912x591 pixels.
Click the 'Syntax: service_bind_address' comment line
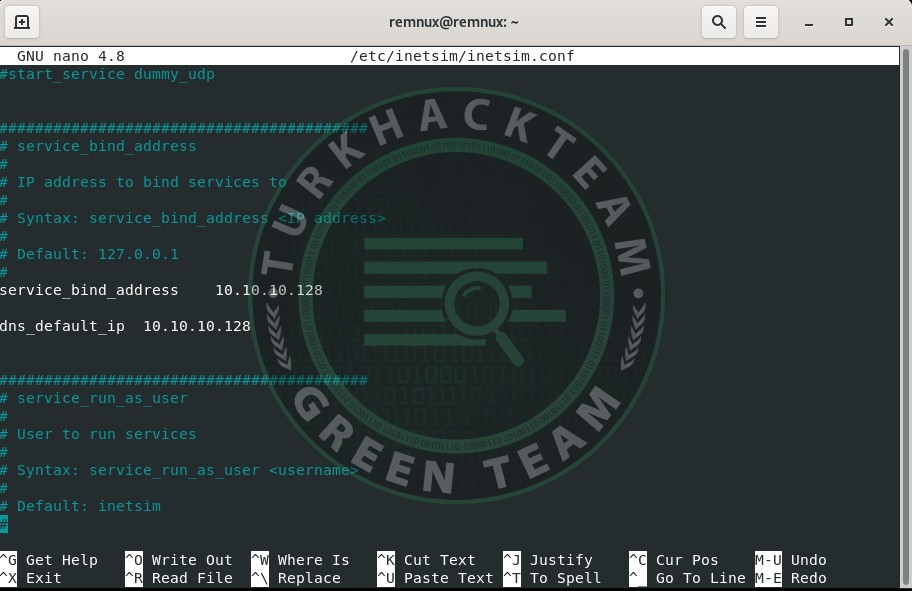[193, 219]
